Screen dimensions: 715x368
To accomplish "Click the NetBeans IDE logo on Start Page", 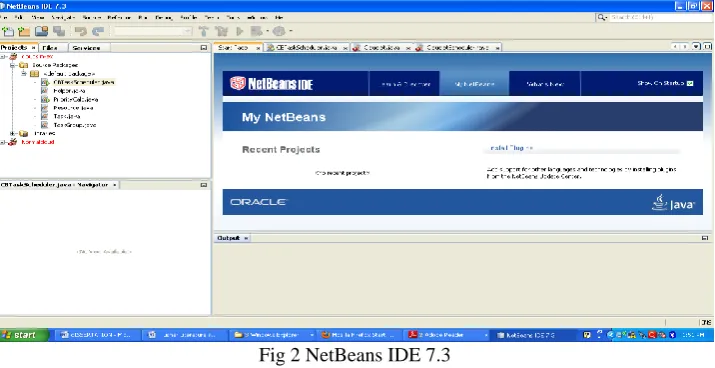I will pyautogui.click(x=271, y=83).
